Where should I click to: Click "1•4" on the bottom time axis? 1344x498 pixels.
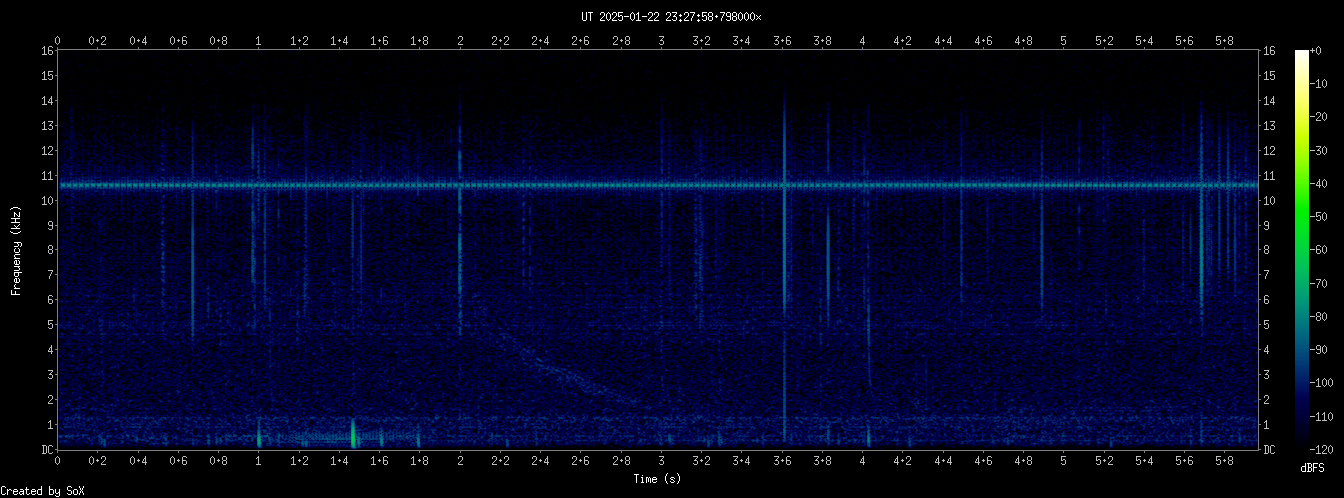point(340,461)
